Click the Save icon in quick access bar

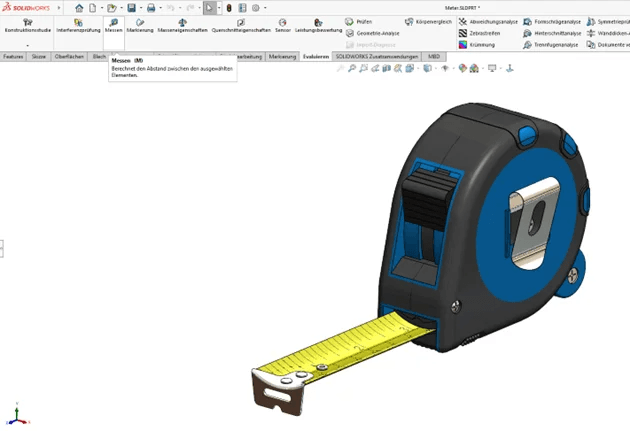(x=131, y=8)
